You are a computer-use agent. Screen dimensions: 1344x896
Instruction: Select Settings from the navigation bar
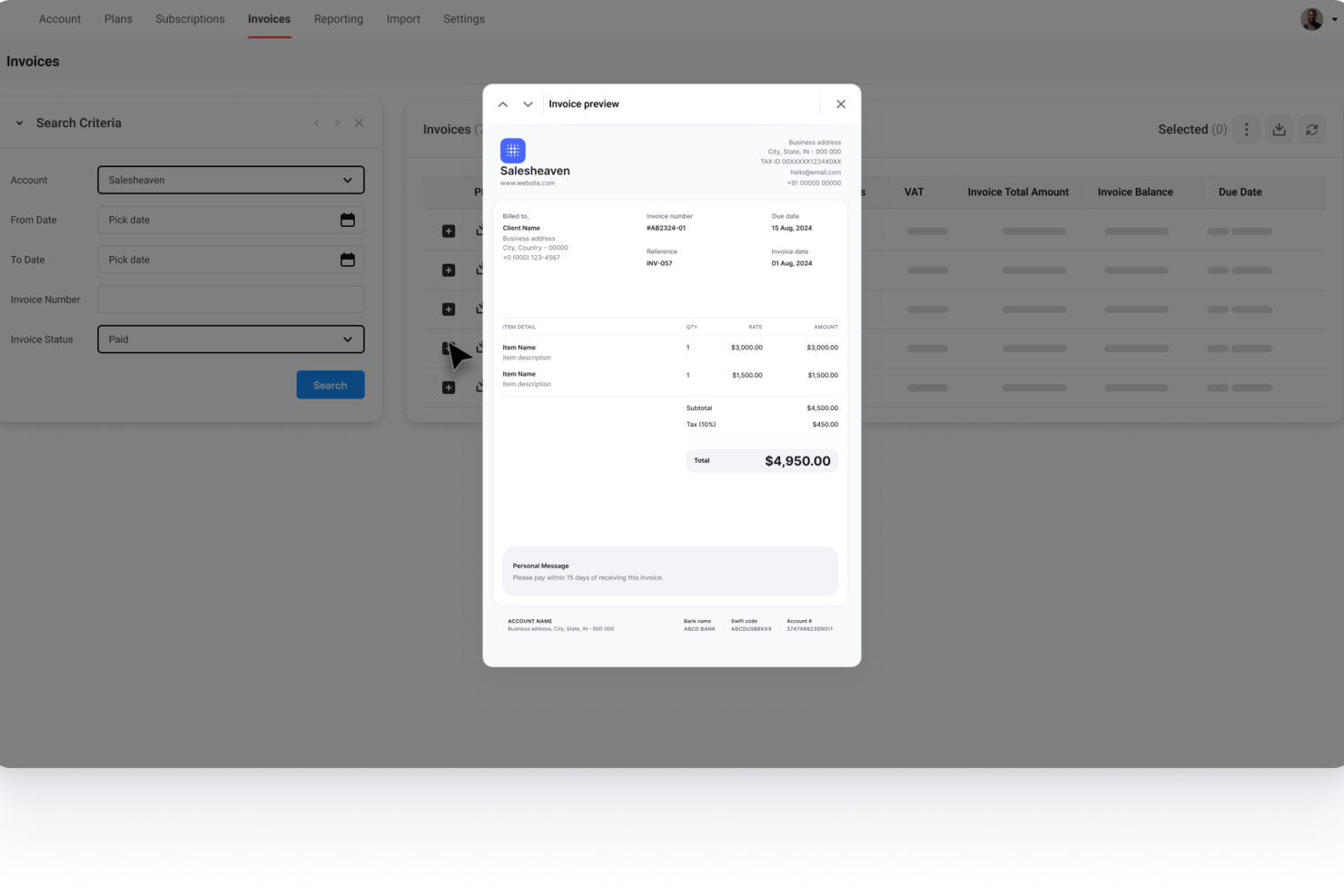[x=463, y=18]
